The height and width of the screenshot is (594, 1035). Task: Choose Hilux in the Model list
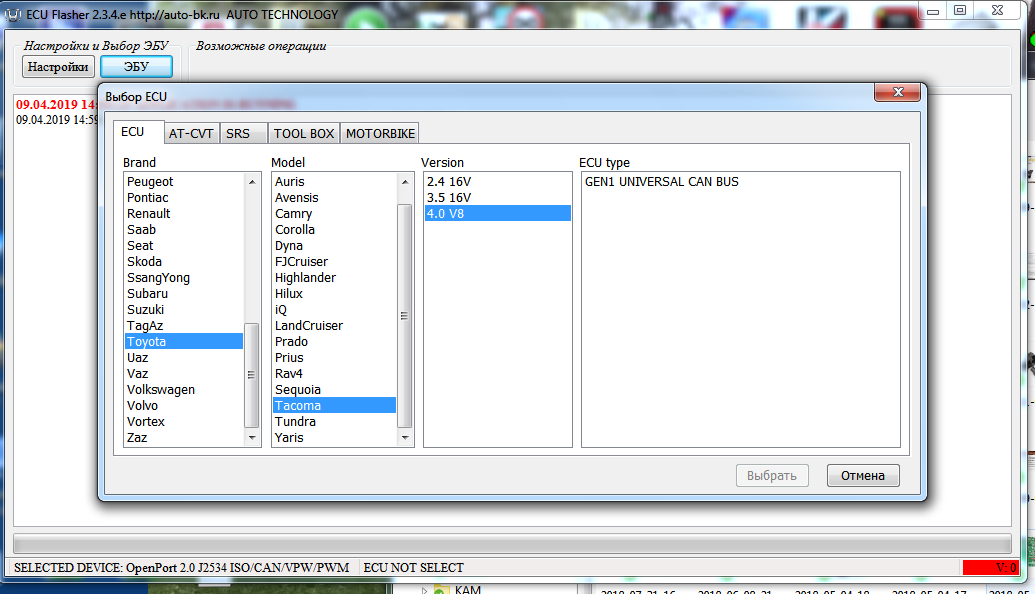point(335,294)
